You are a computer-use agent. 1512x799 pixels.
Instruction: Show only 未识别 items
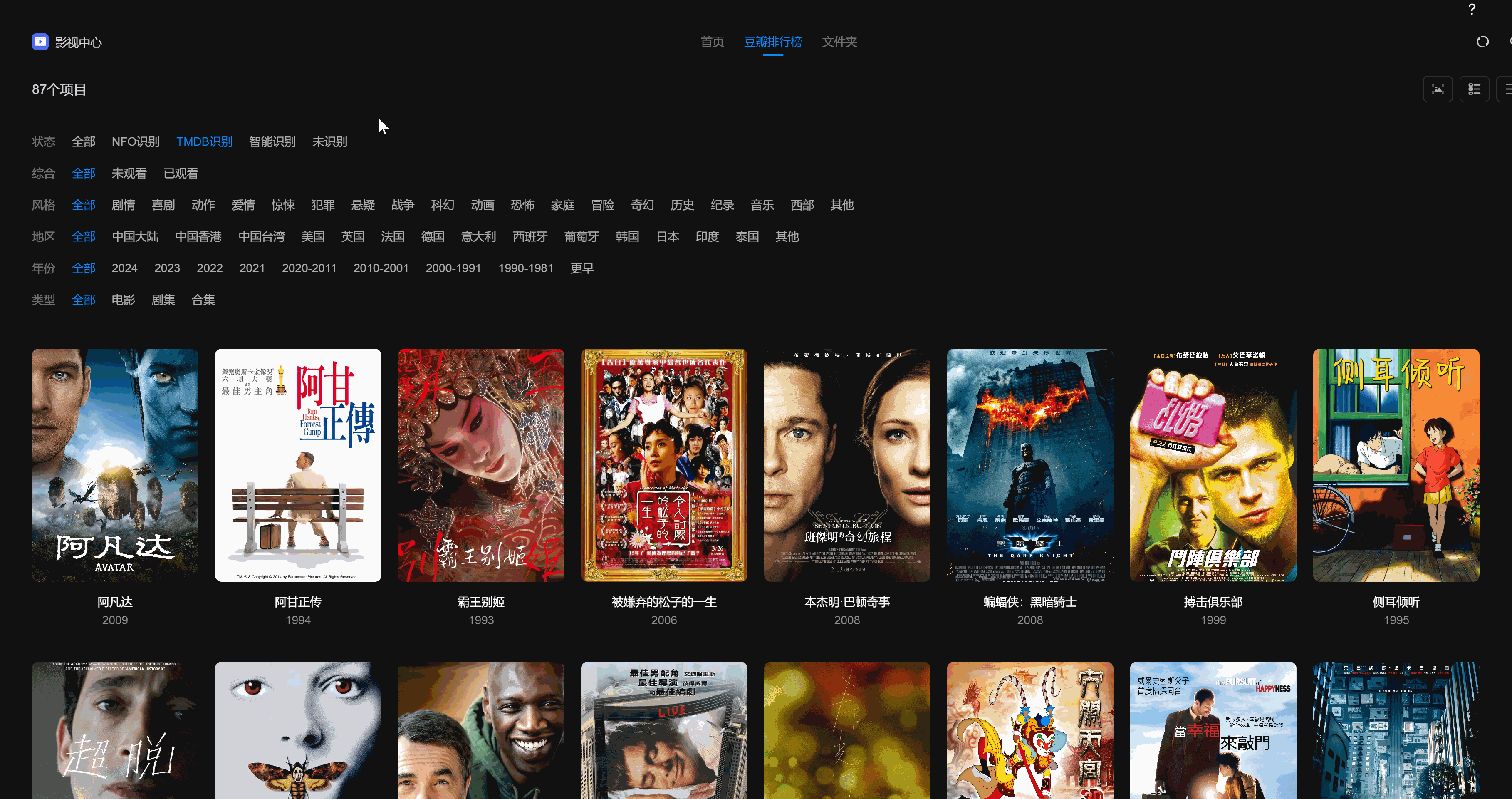pyautogui.click(x=330, y=141)
